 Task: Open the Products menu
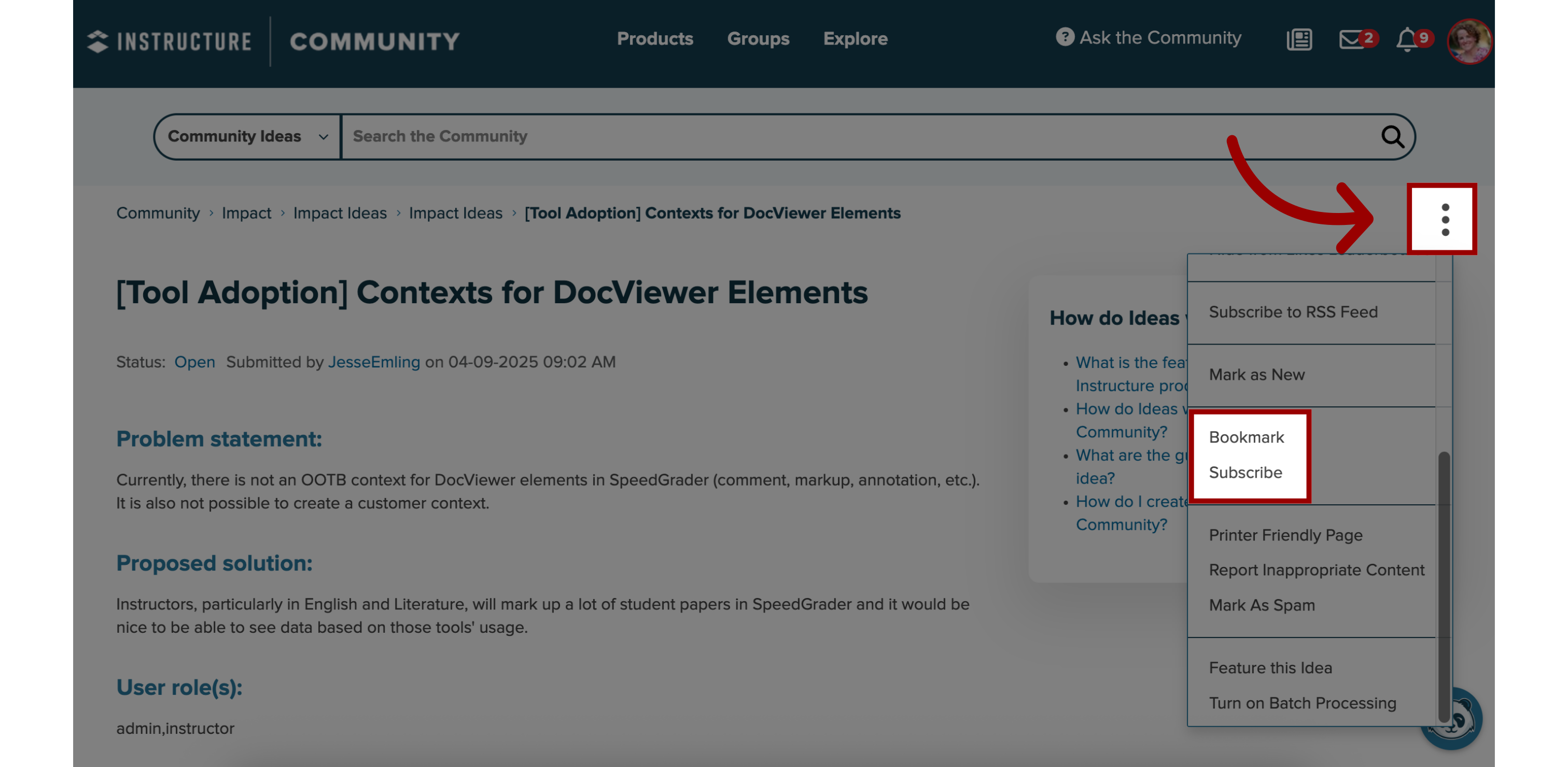pyautogui.click(x=654, y=38)
